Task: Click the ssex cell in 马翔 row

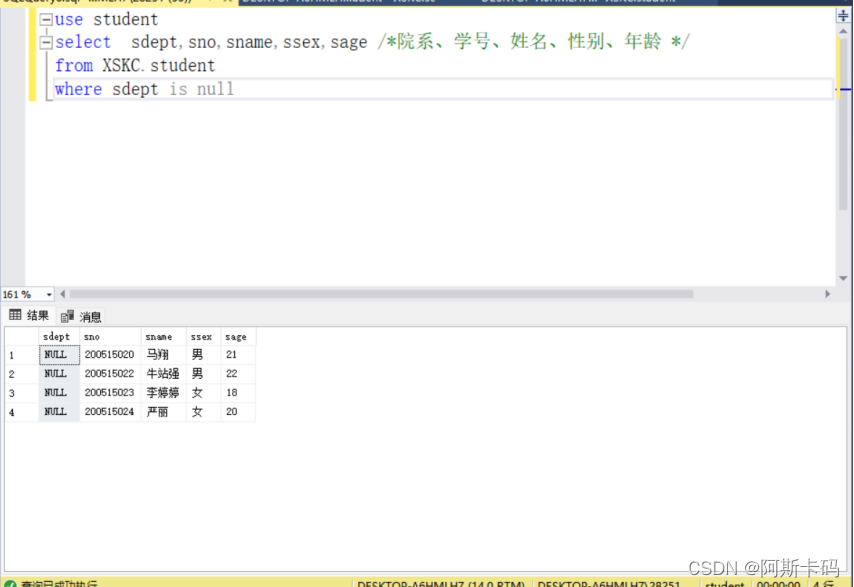Action: pos(203,355)
